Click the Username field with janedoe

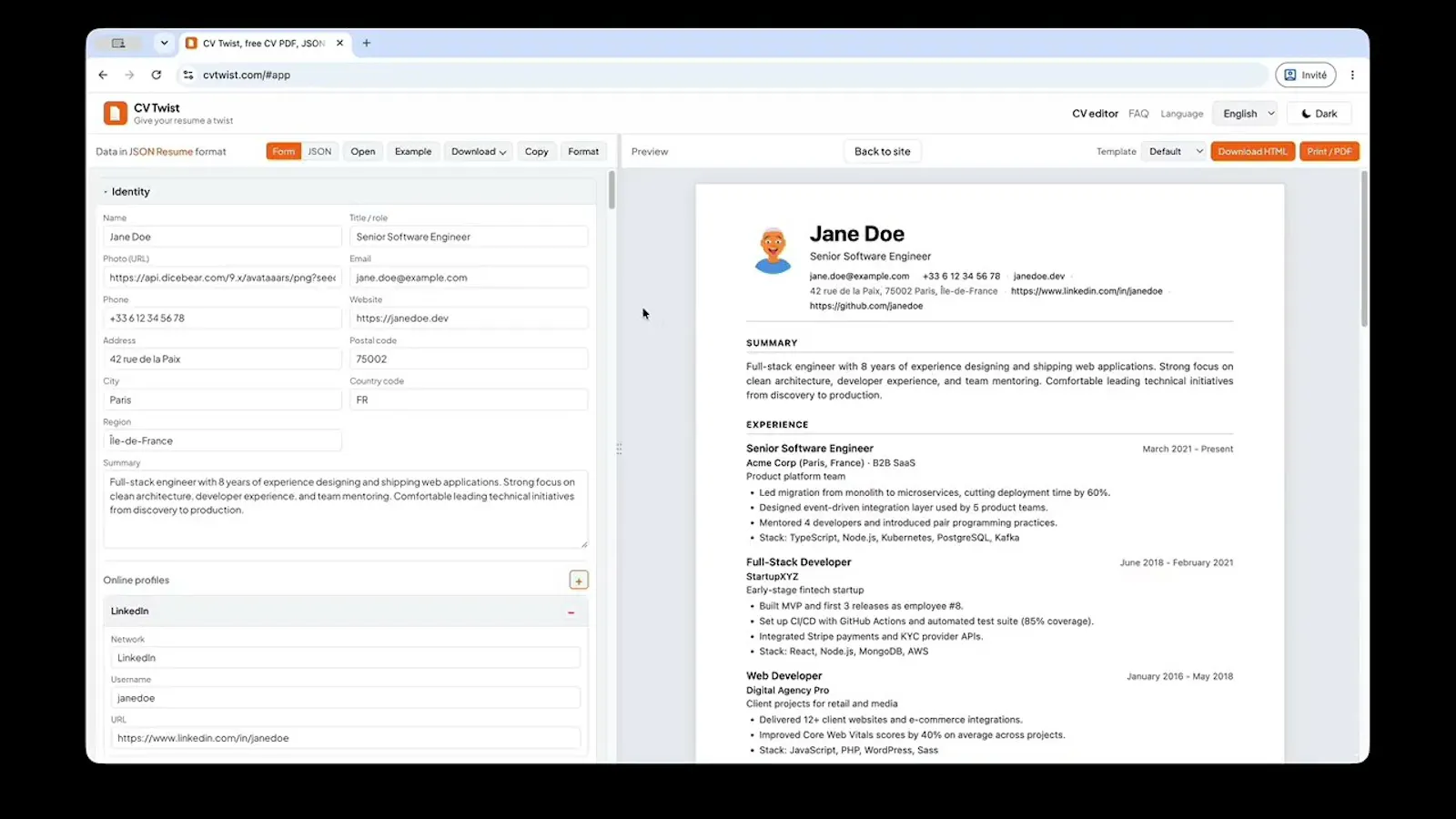pos(346,698)
